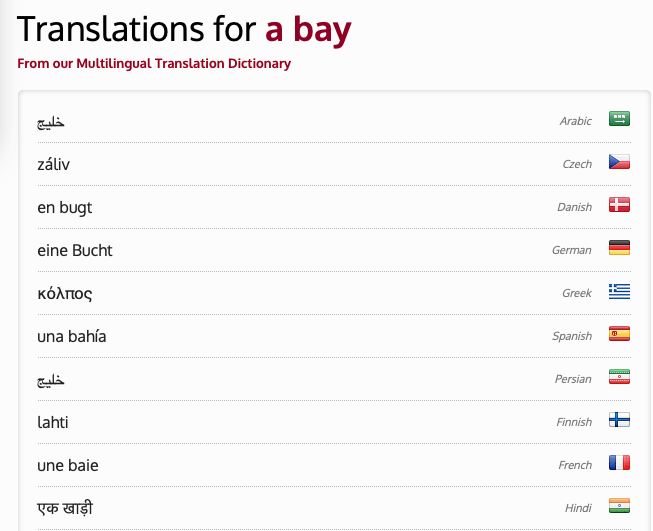The height and width of the screenshot is (531, 653).
Task: Select the Czech translation záliv
Action: (54, 164)
